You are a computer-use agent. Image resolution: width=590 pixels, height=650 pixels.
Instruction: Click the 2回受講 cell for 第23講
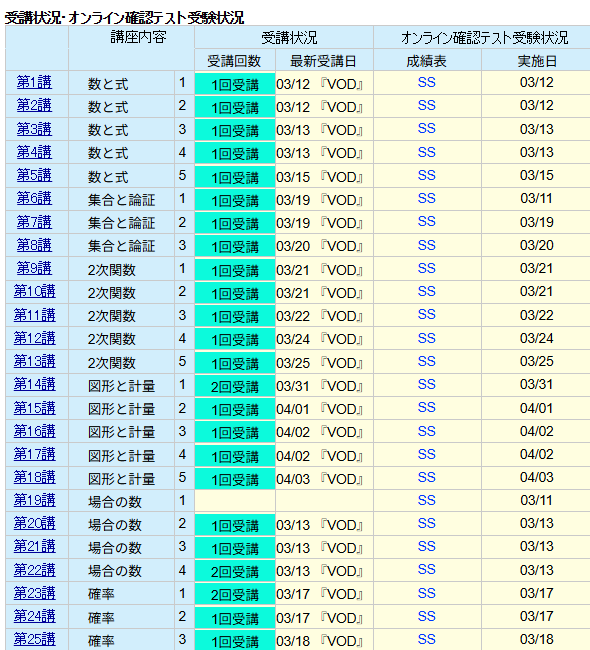click(x=235, y=594)
